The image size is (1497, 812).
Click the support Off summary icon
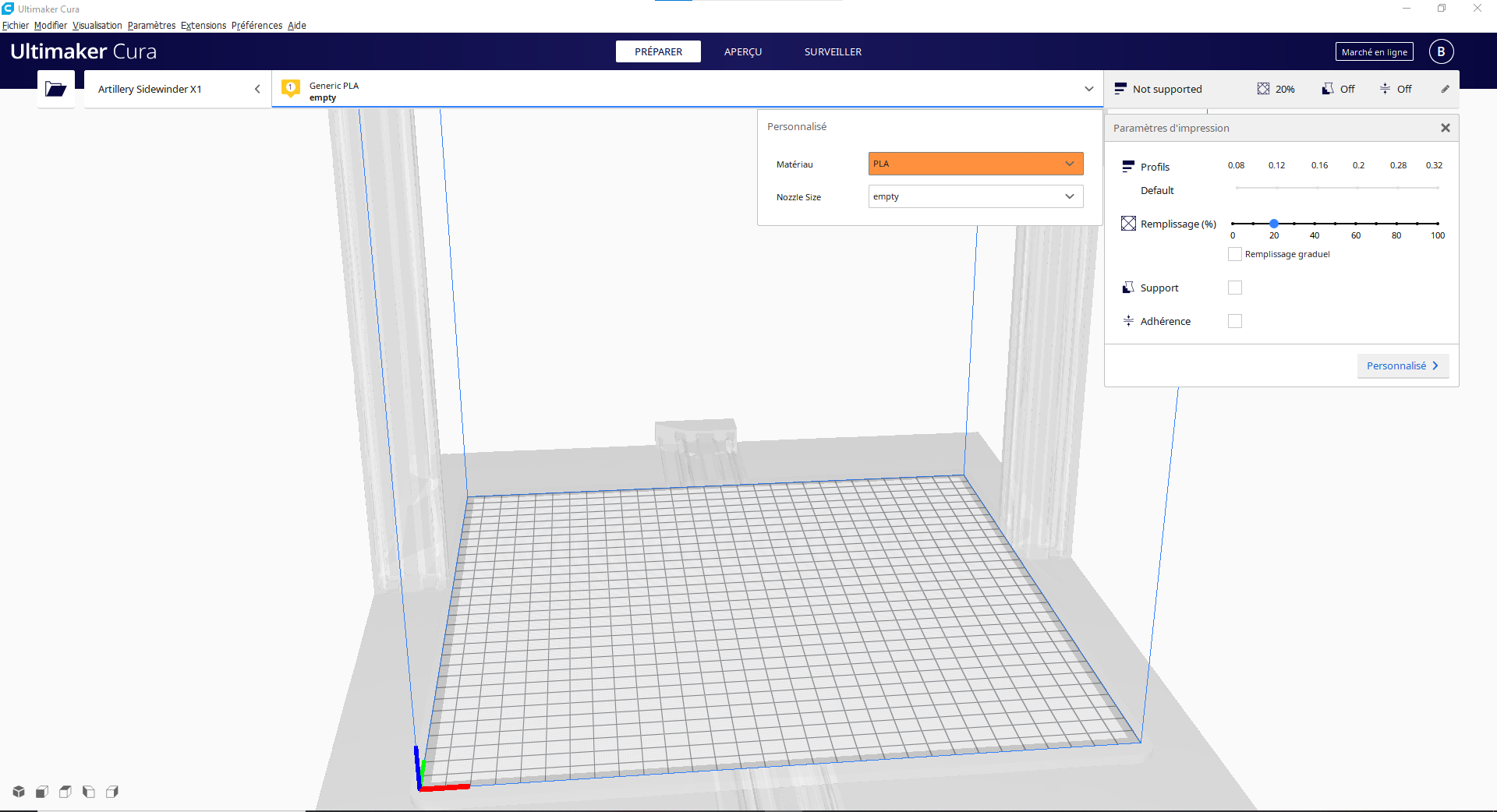tap(1327, 89)
